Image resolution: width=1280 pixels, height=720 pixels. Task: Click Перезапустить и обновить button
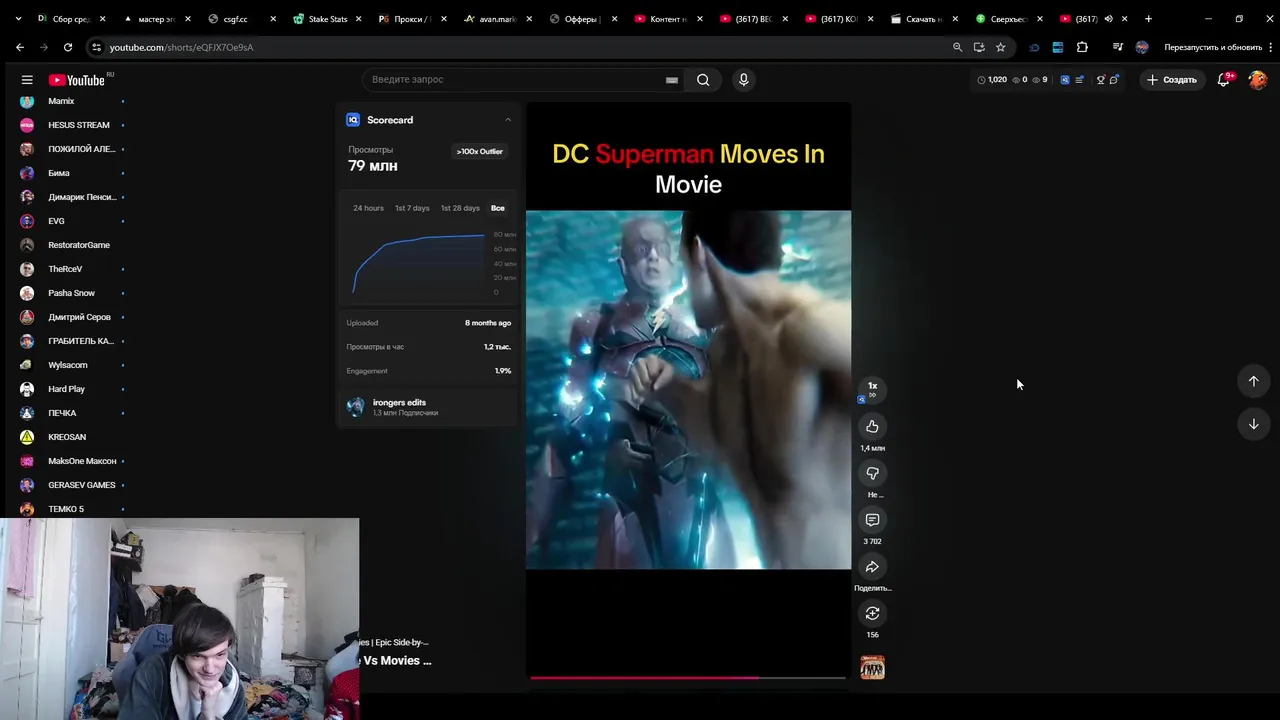[1213, 47]
